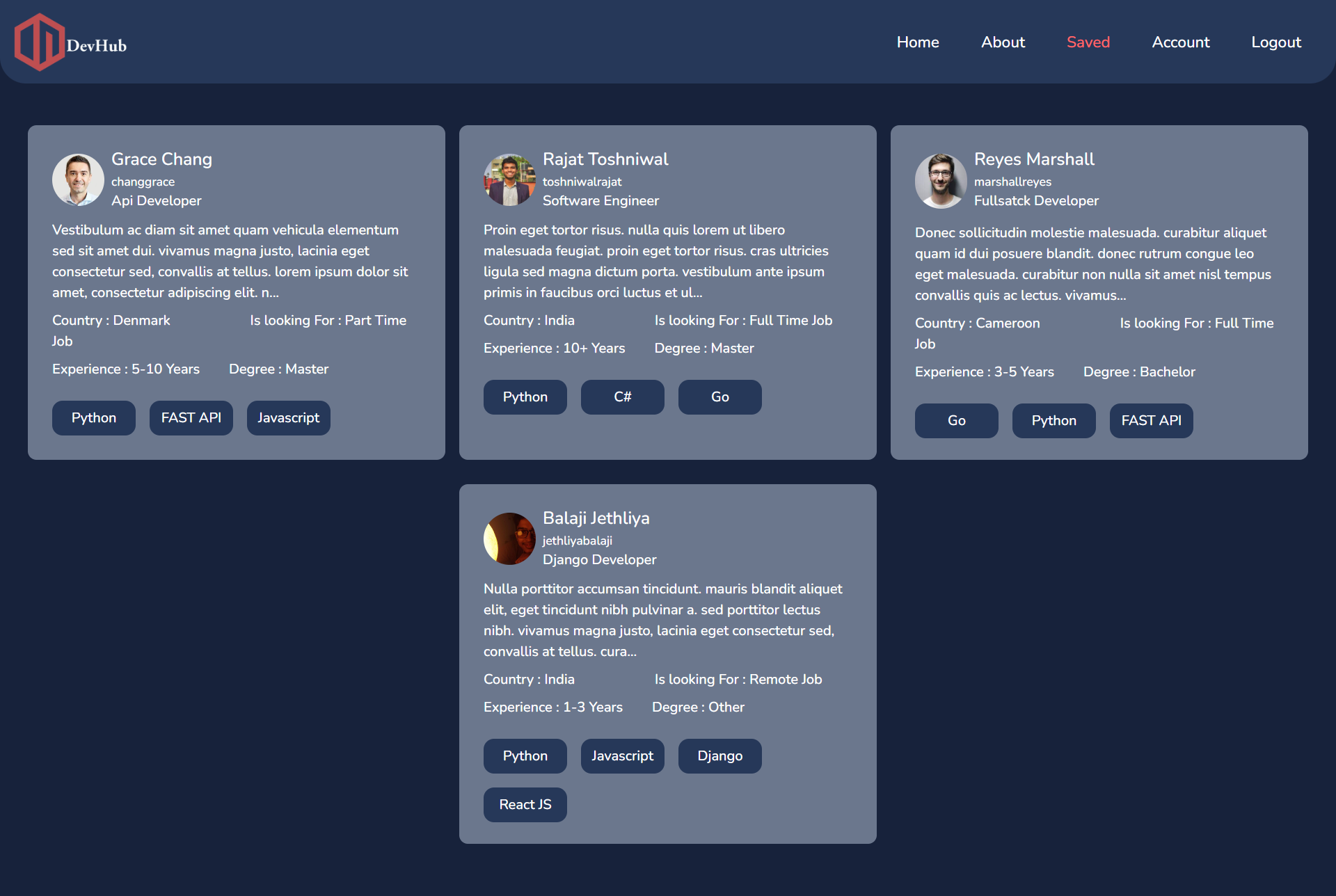Screen dimensions: 1336x896
Task: Navigate to the Home menu item
Action: coord(917,42)
